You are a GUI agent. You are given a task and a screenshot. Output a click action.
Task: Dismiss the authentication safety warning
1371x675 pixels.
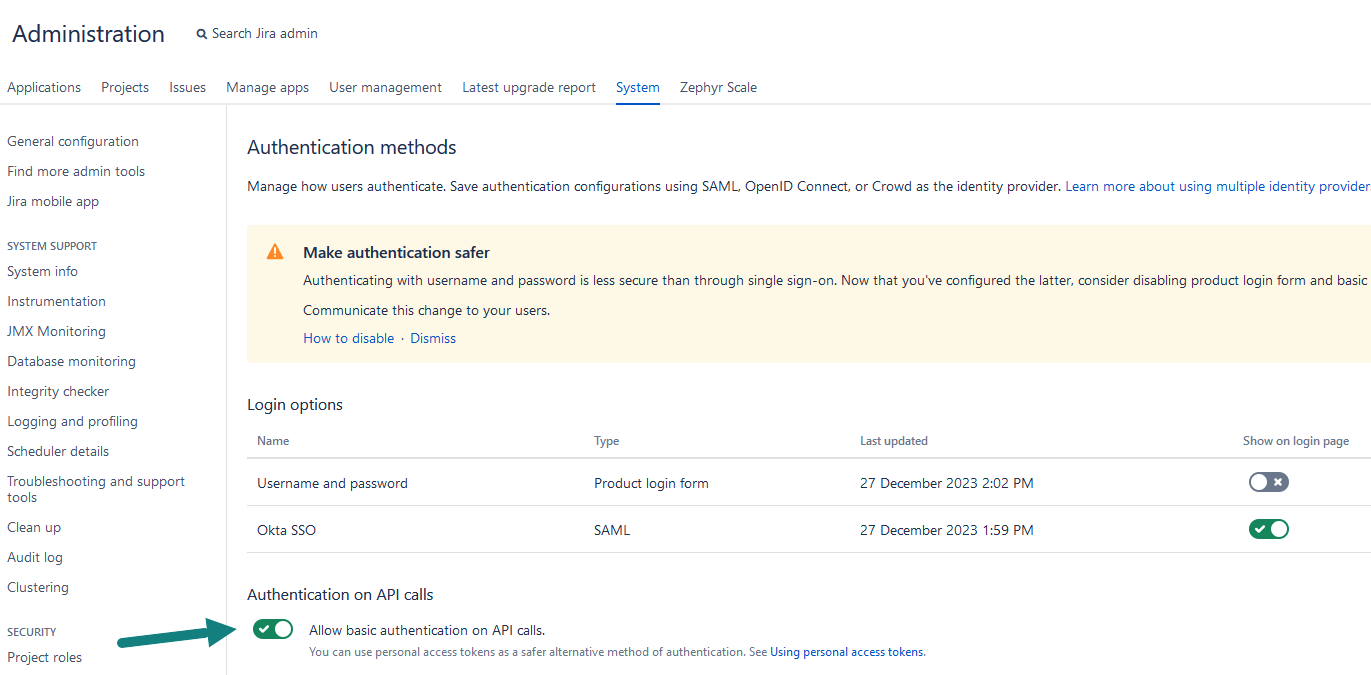pyautogui.click(x=432, y=339)
